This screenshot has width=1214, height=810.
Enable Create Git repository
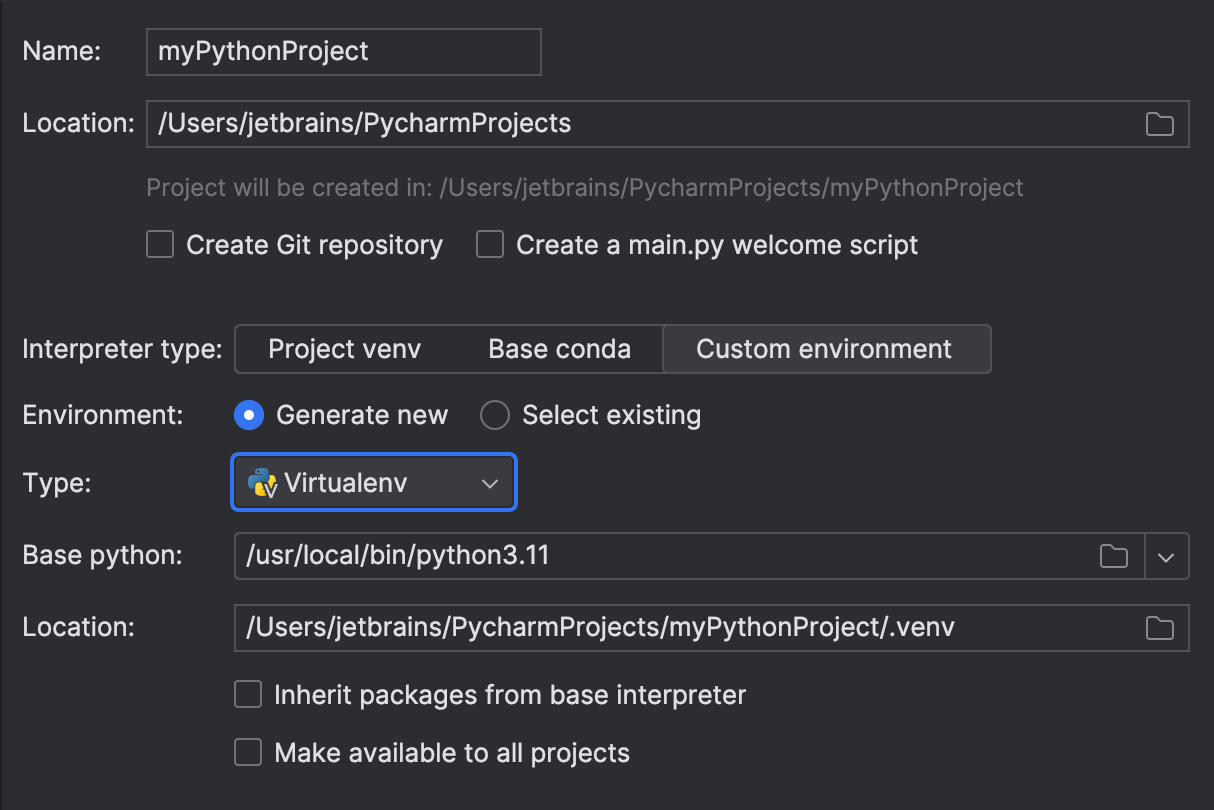[160, 244]
